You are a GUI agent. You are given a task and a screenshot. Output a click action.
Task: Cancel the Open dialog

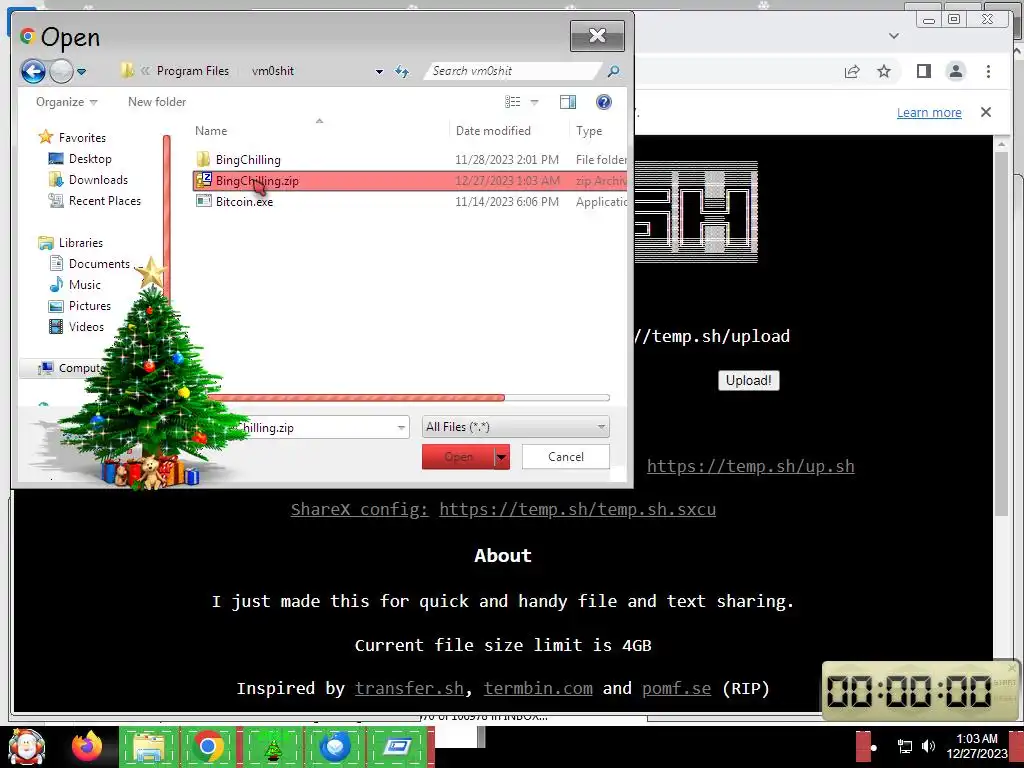(566, 456)
